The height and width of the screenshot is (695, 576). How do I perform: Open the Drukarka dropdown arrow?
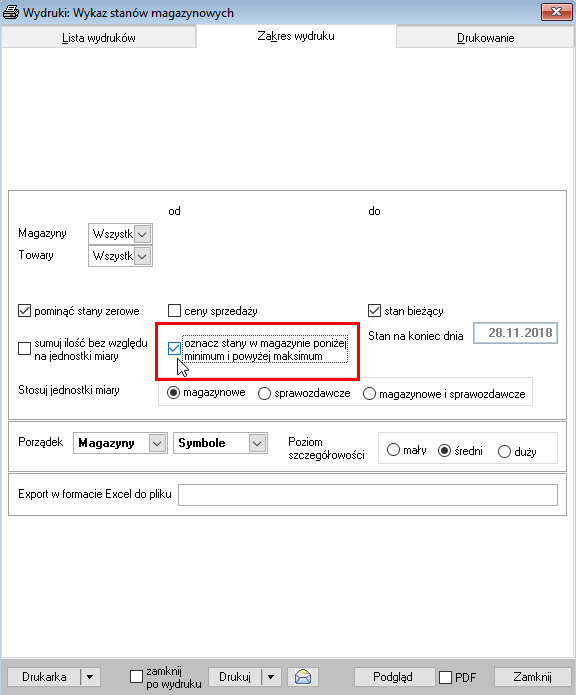coord(90,677)
